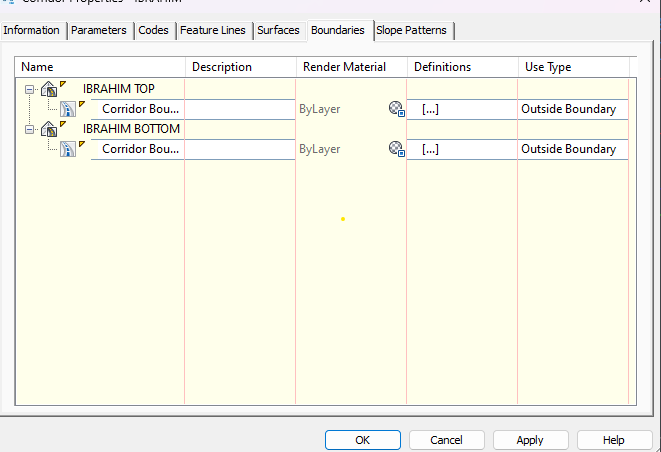Click the Cancel button
Screen dimensions: 661x452
coord(446,440)
